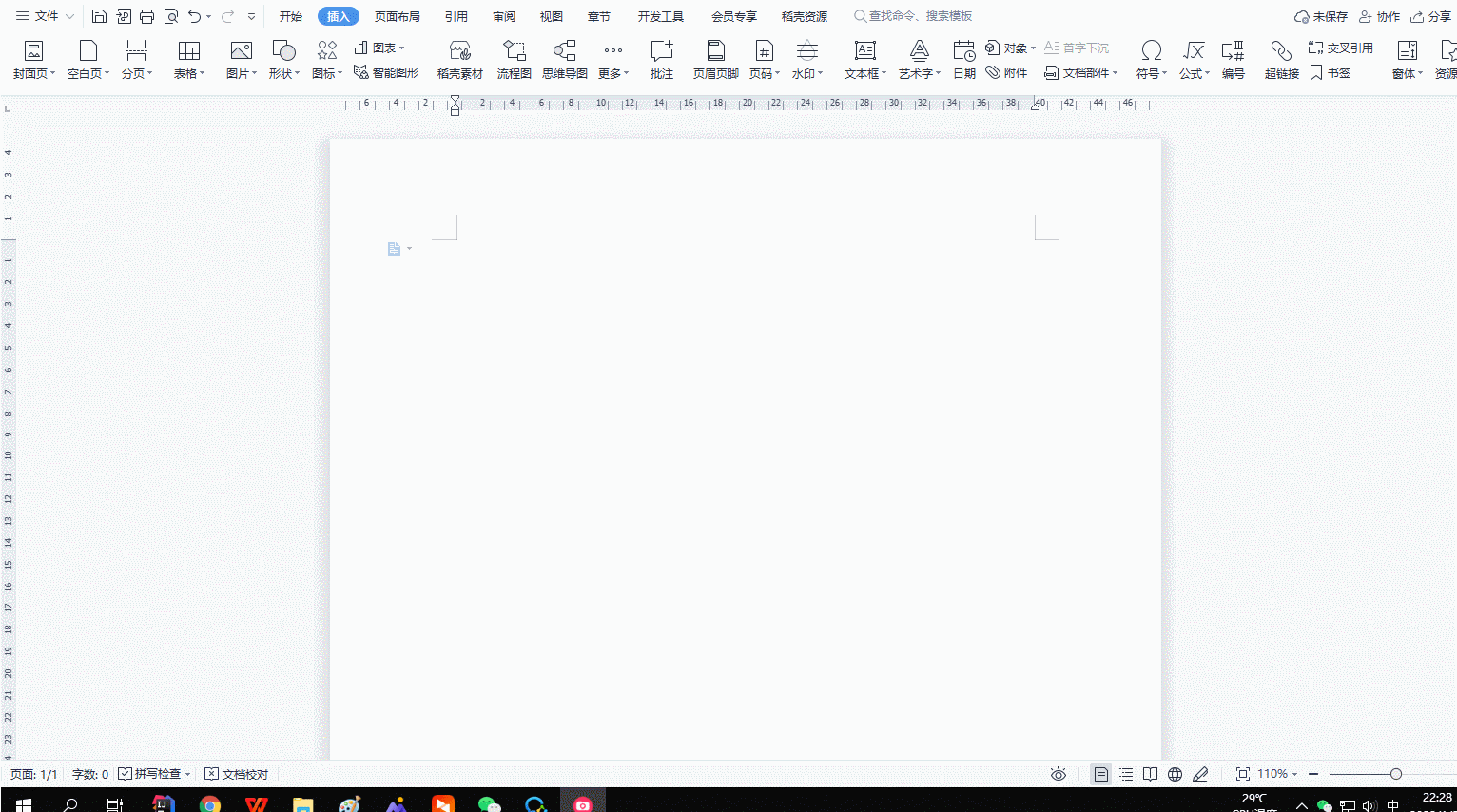This screenshot has height=812, width=1457.
Task: Click the print icon in quick toolbar
Action: (146, 16)
